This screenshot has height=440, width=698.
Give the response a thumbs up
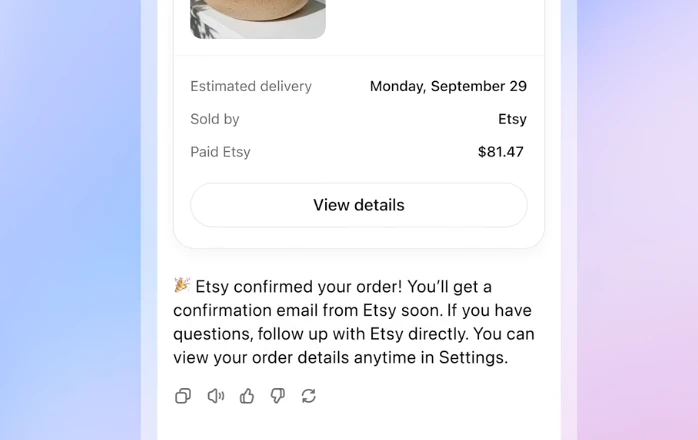[x=247, y=396]
